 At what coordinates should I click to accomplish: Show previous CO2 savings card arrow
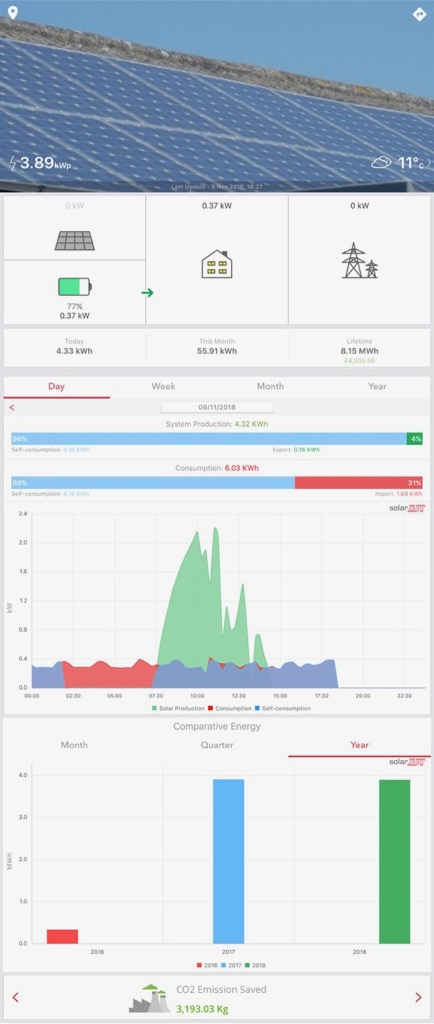(x=16, y=997)
